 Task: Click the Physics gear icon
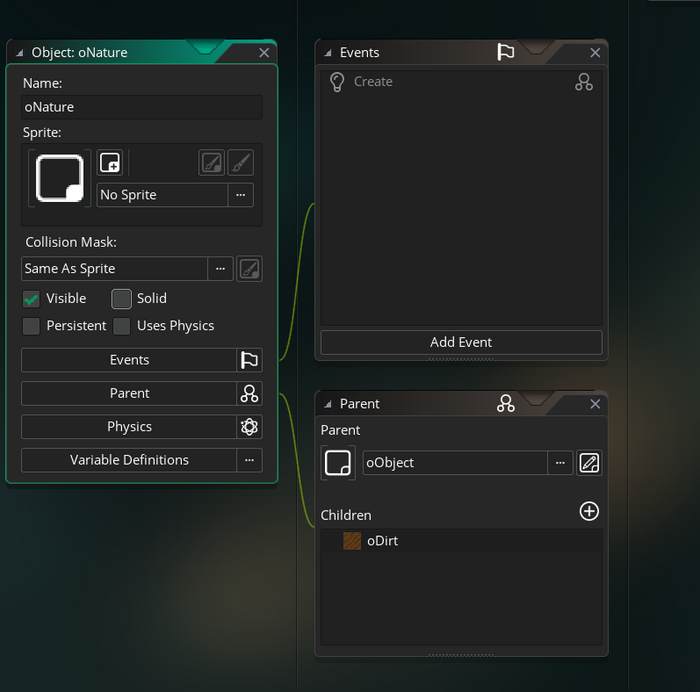tap(249, 427)
